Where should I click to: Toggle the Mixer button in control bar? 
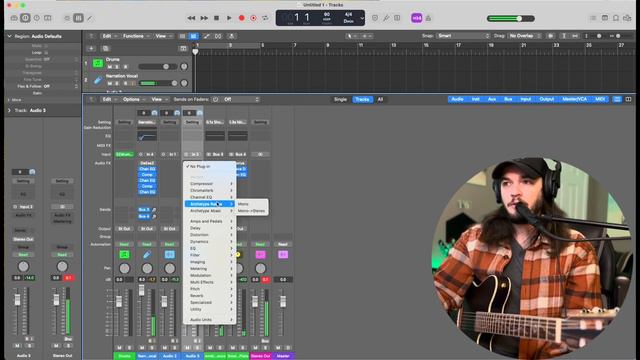[x=78, y=18]
